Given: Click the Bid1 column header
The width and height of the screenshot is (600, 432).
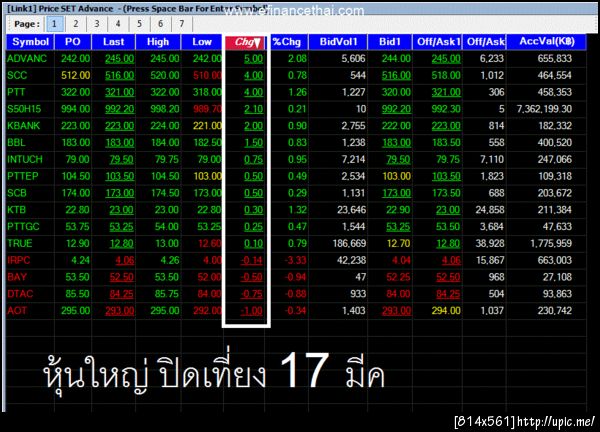Looking at the screenshot, I should (390, 42).
